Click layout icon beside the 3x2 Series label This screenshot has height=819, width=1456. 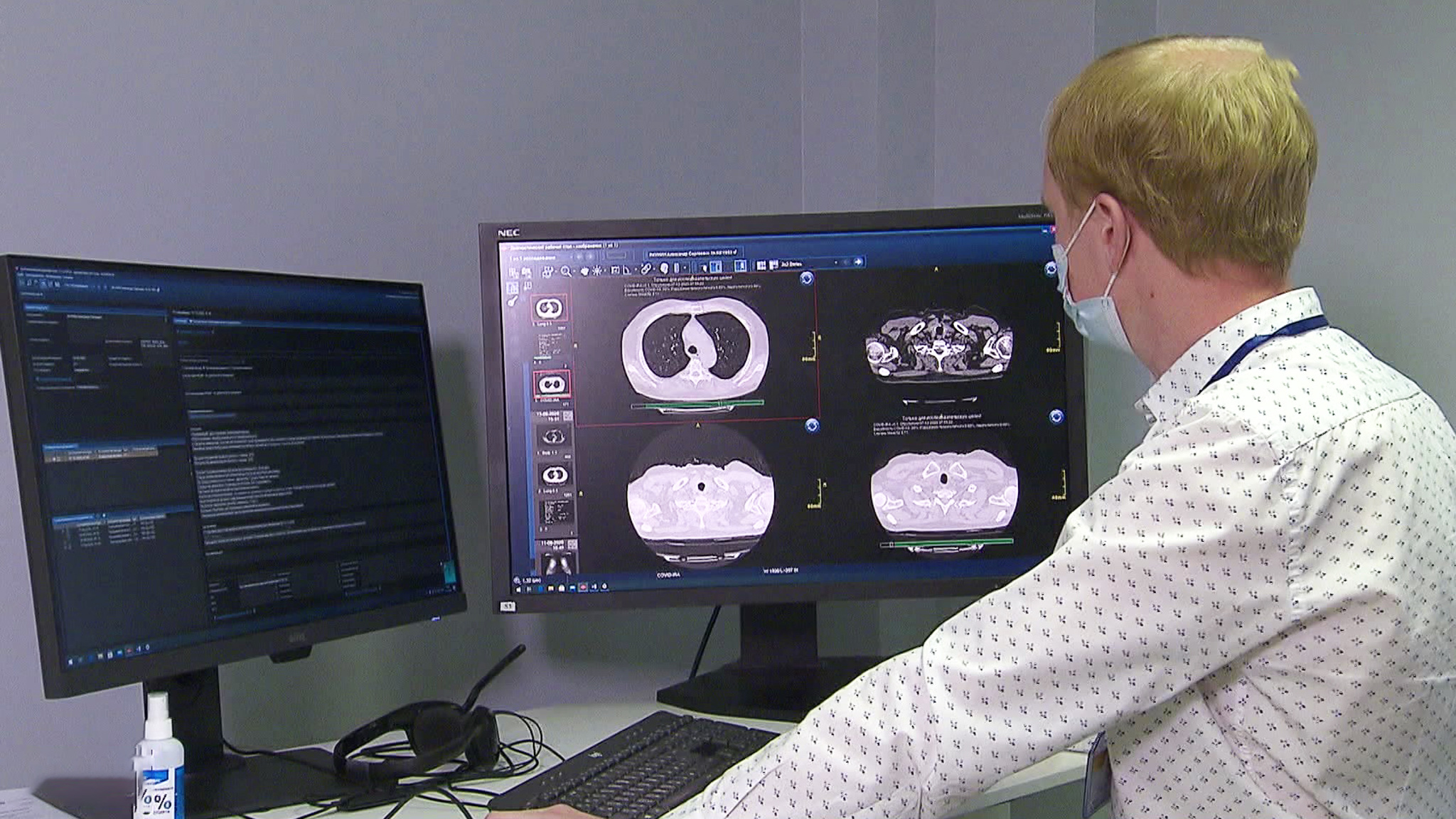pos(773,264)
